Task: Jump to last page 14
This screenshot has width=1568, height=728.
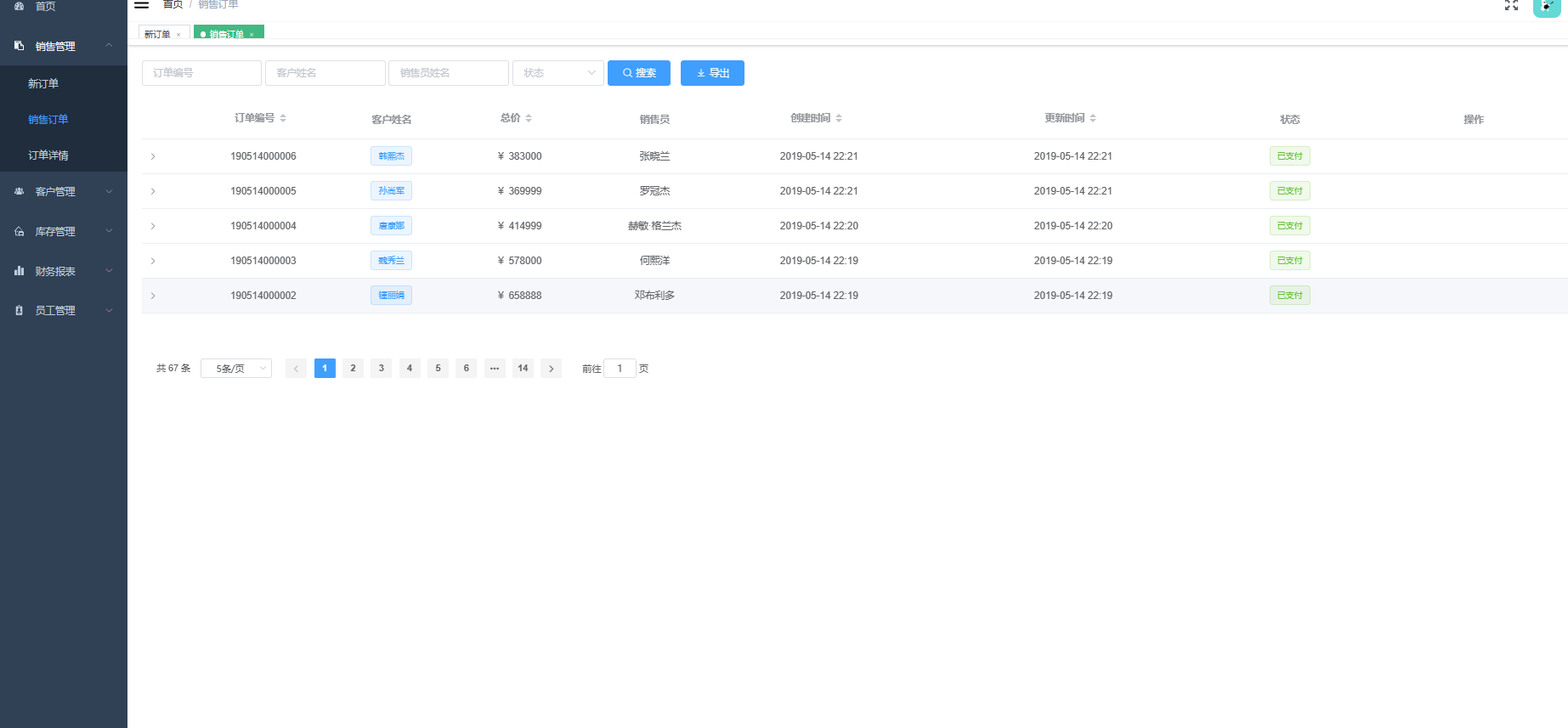Action: [x=523, y=369]
